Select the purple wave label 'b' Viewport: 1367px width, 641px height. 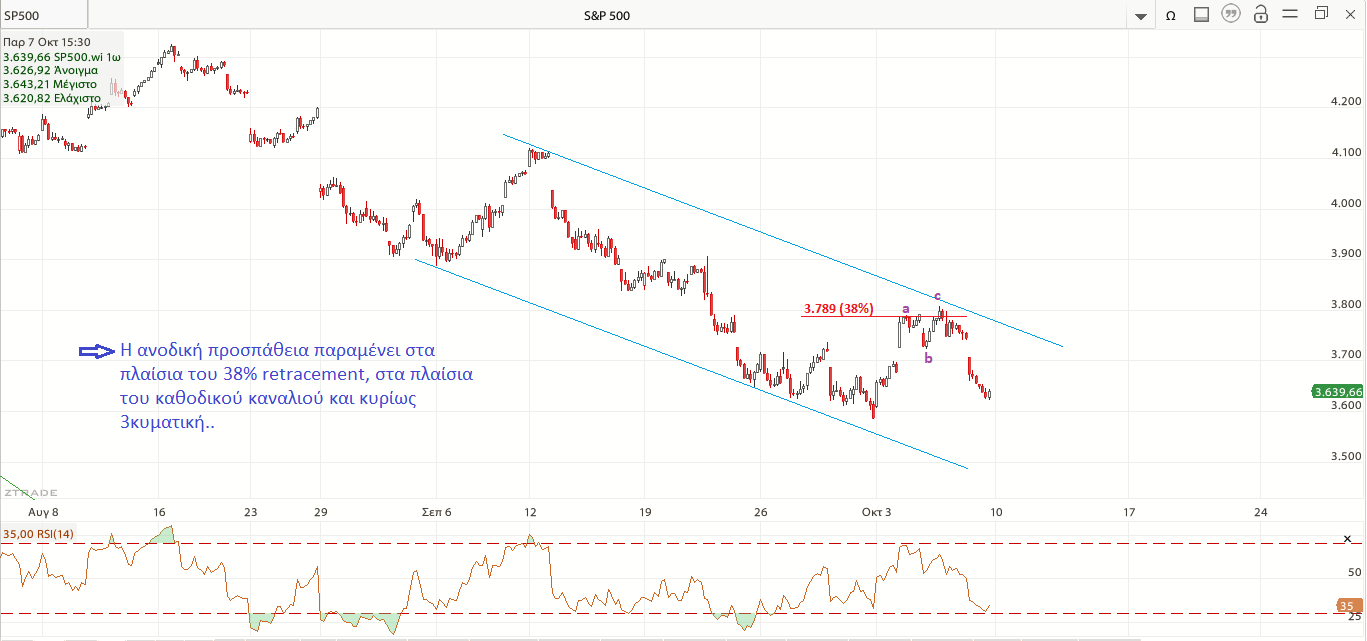point(928,358)
